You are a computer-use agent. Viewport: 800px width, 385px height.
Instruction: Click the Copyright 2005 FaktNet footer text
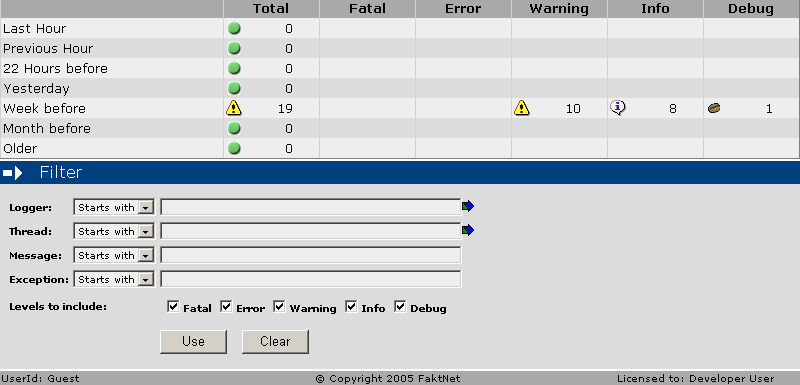click(388, 378)
